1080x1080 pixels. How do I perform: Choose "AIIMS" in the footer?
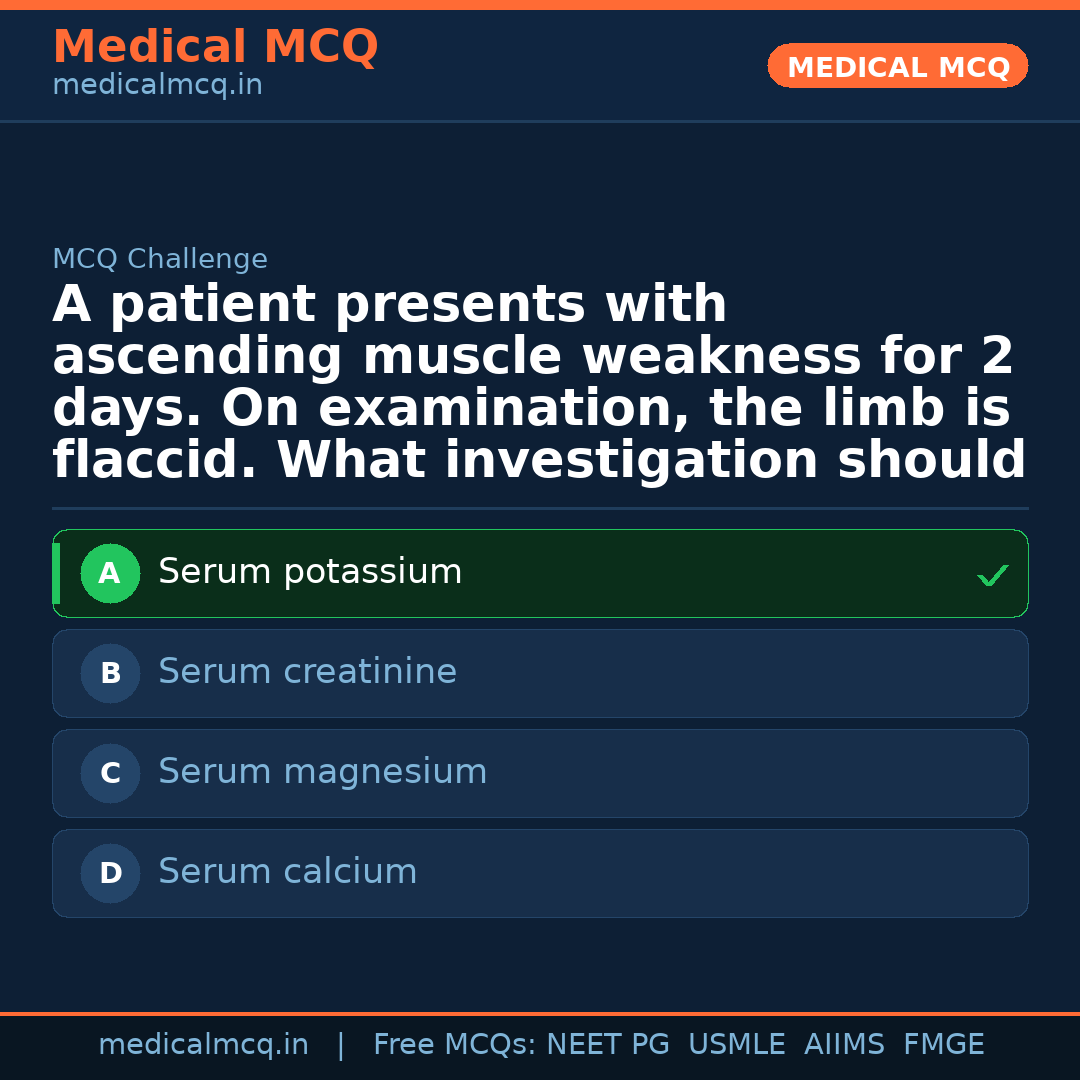(x=844, y=1045)
